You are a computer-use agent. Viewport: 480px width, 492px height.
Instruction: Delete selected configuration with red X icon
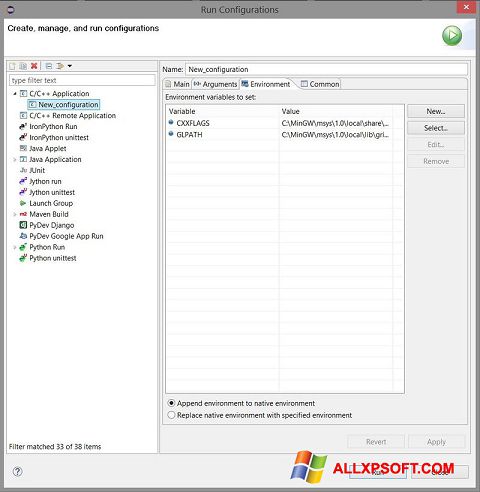coord(34,66)
